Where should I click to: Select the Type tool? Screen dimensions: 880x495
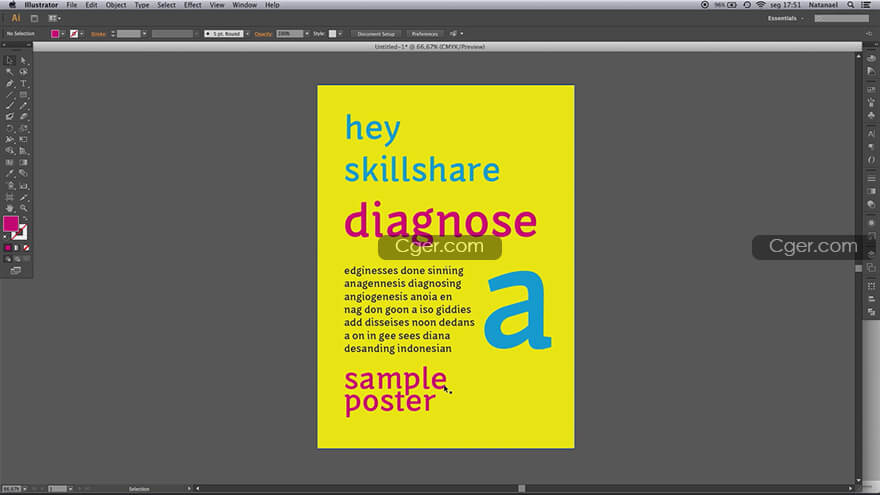pos(23,83)
